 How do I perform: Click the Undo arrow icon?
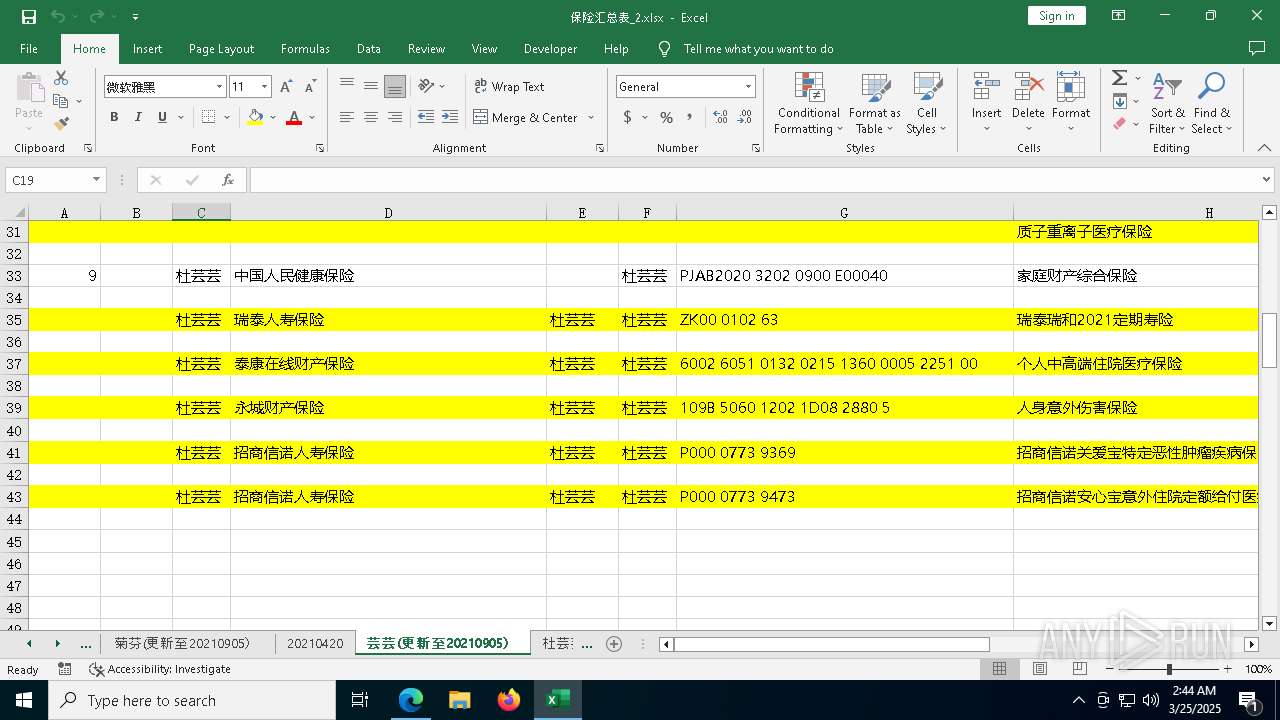coord(58,17)
